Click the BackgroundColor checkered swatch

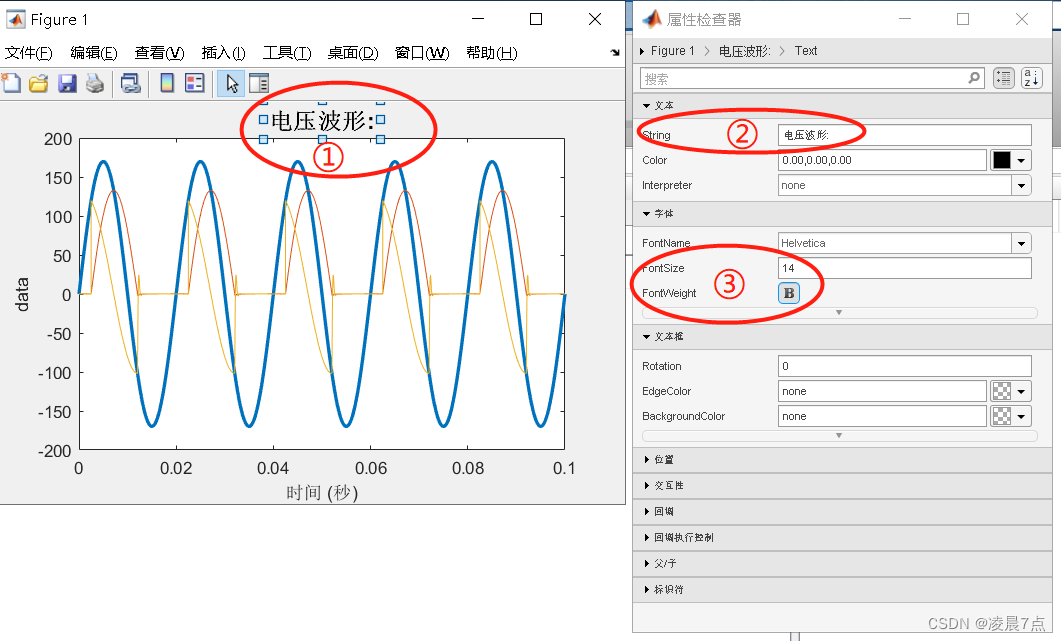[x=1001, y=416]
